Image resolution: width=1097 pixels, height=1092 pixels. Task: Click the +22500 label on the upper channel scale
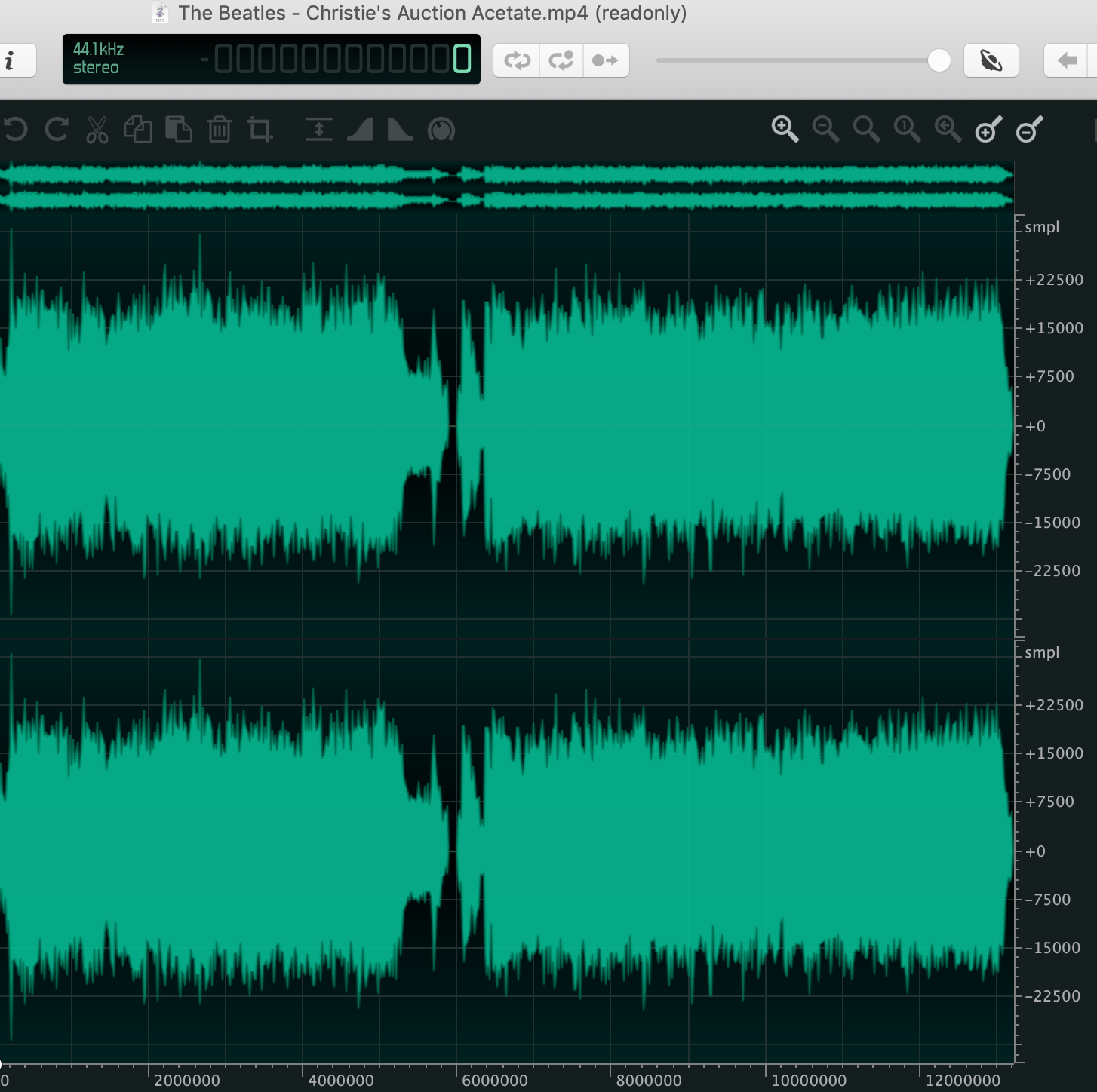point(1054,280)
